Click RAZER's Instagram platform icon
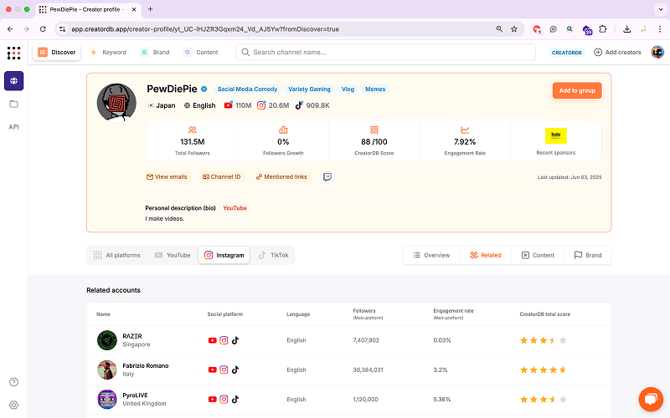670x418 pixels. click(x=223, y=340)
